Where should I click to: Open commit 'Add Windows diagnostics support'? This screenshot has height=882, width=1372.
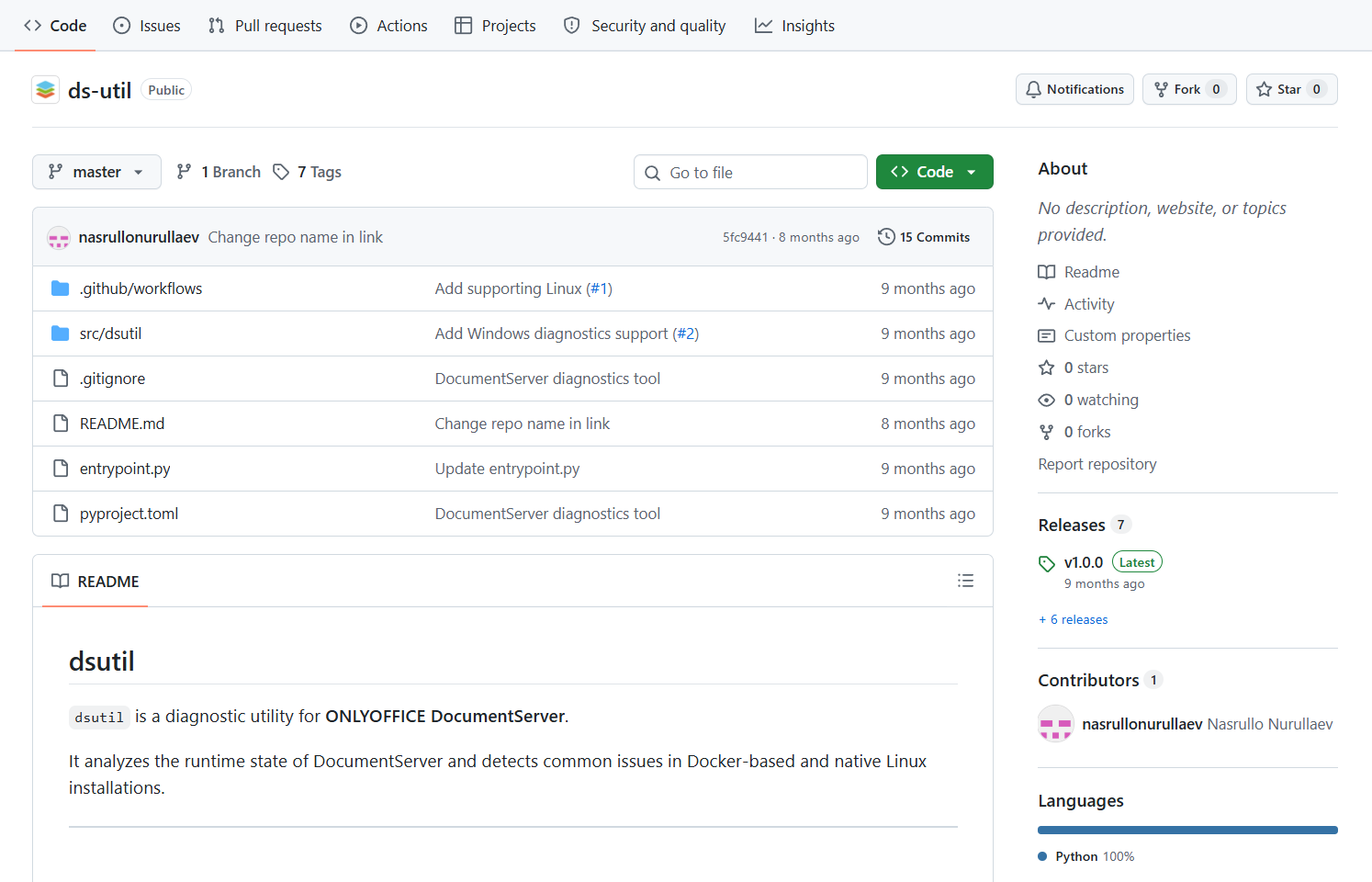tap(551, 334)
